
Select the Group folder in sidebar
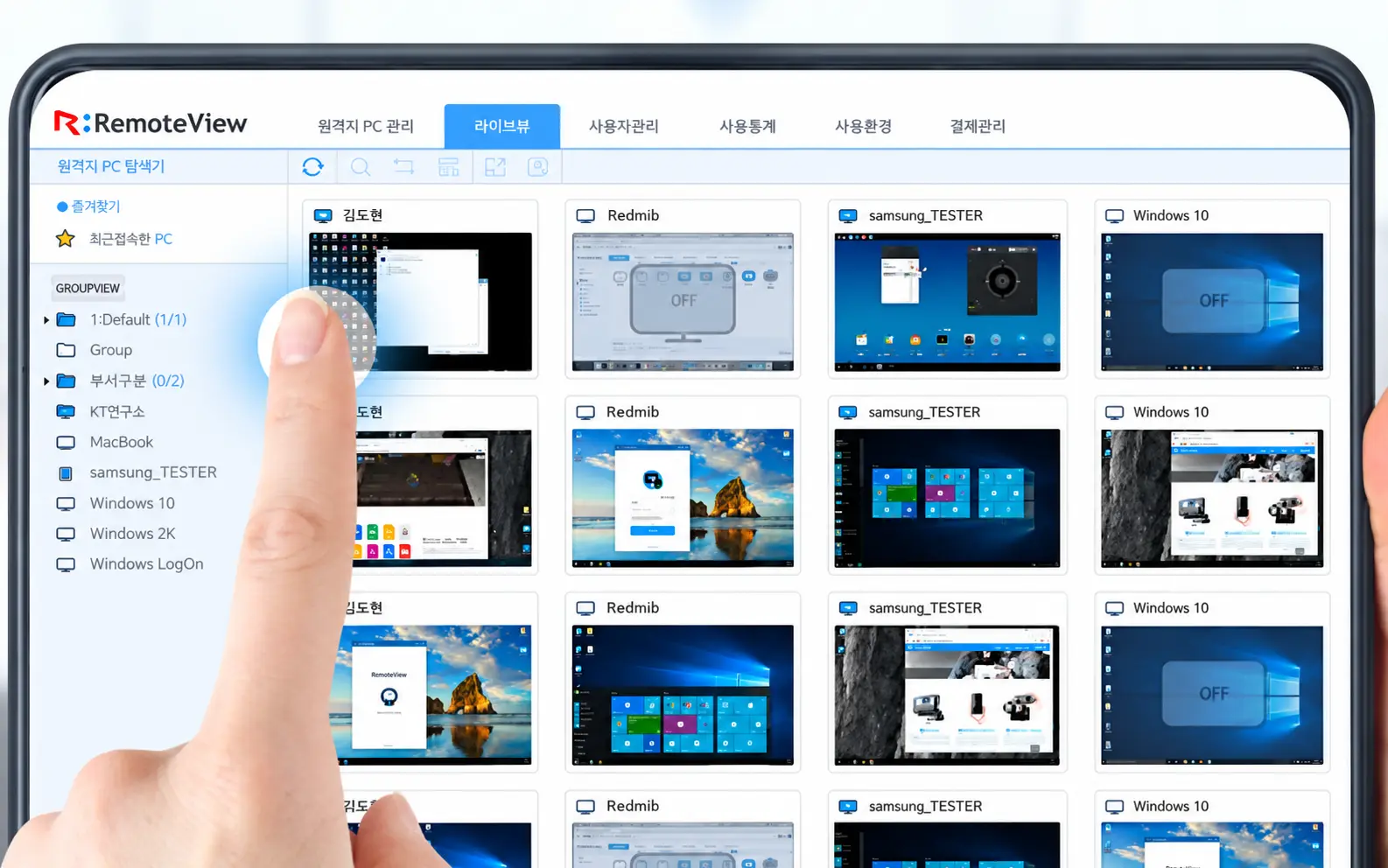point(95,350)
